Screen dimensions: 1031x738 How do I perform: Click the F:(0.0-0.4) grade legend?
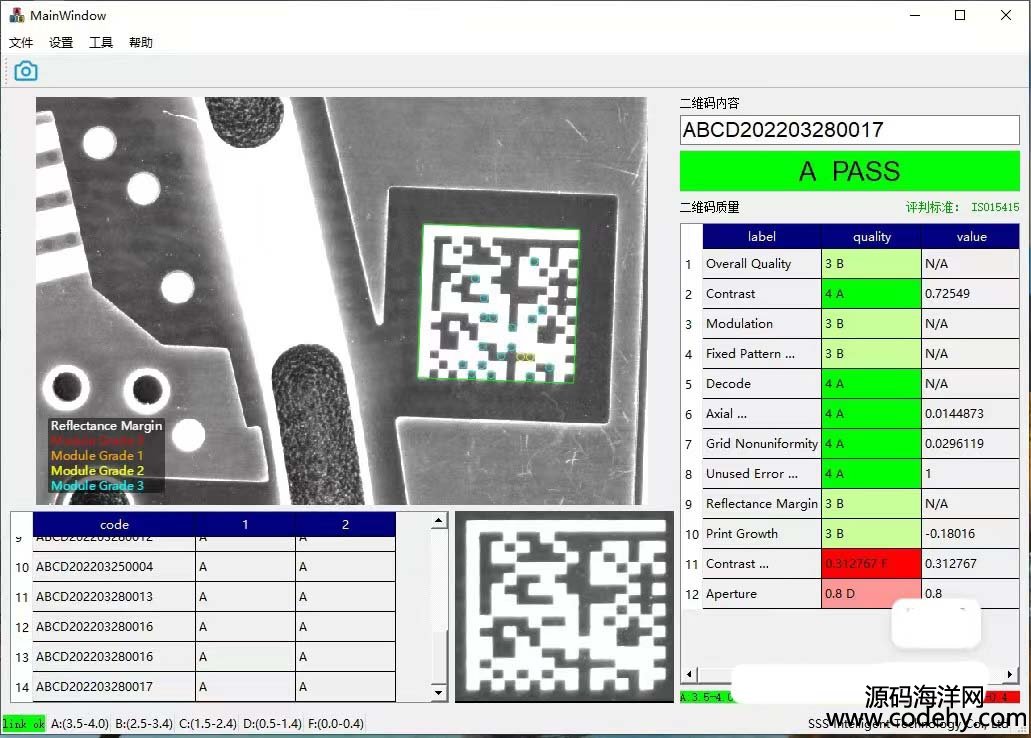(335, 724)
